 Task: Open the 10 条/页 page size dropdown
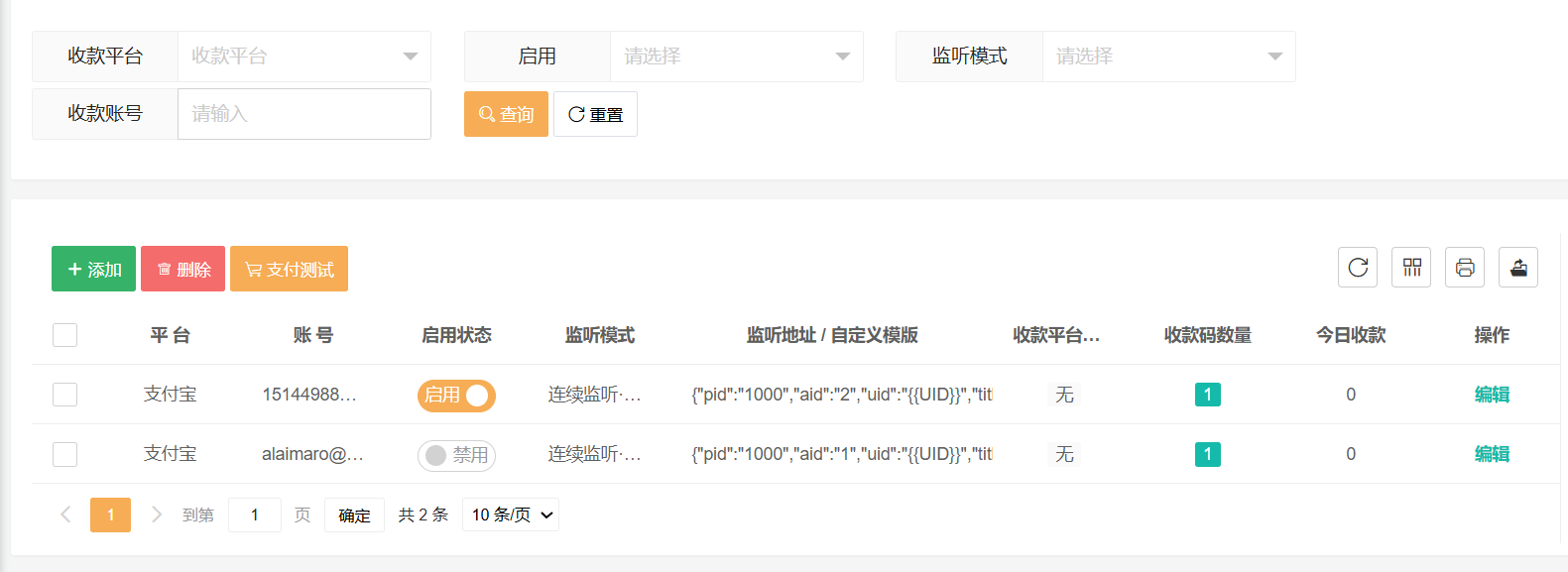tap(511, 515)
